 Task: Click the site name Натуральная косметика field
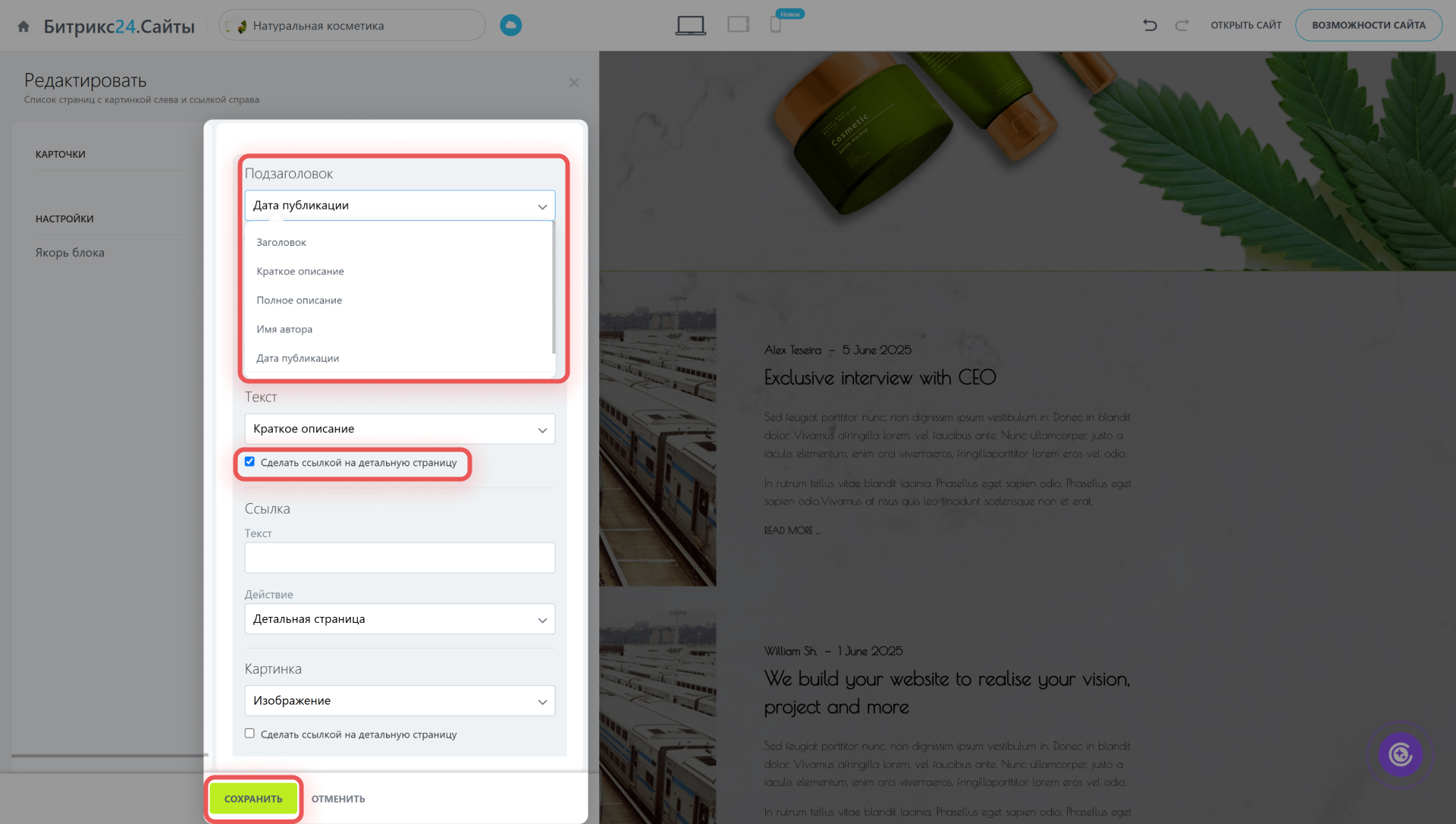click(352, 26)
